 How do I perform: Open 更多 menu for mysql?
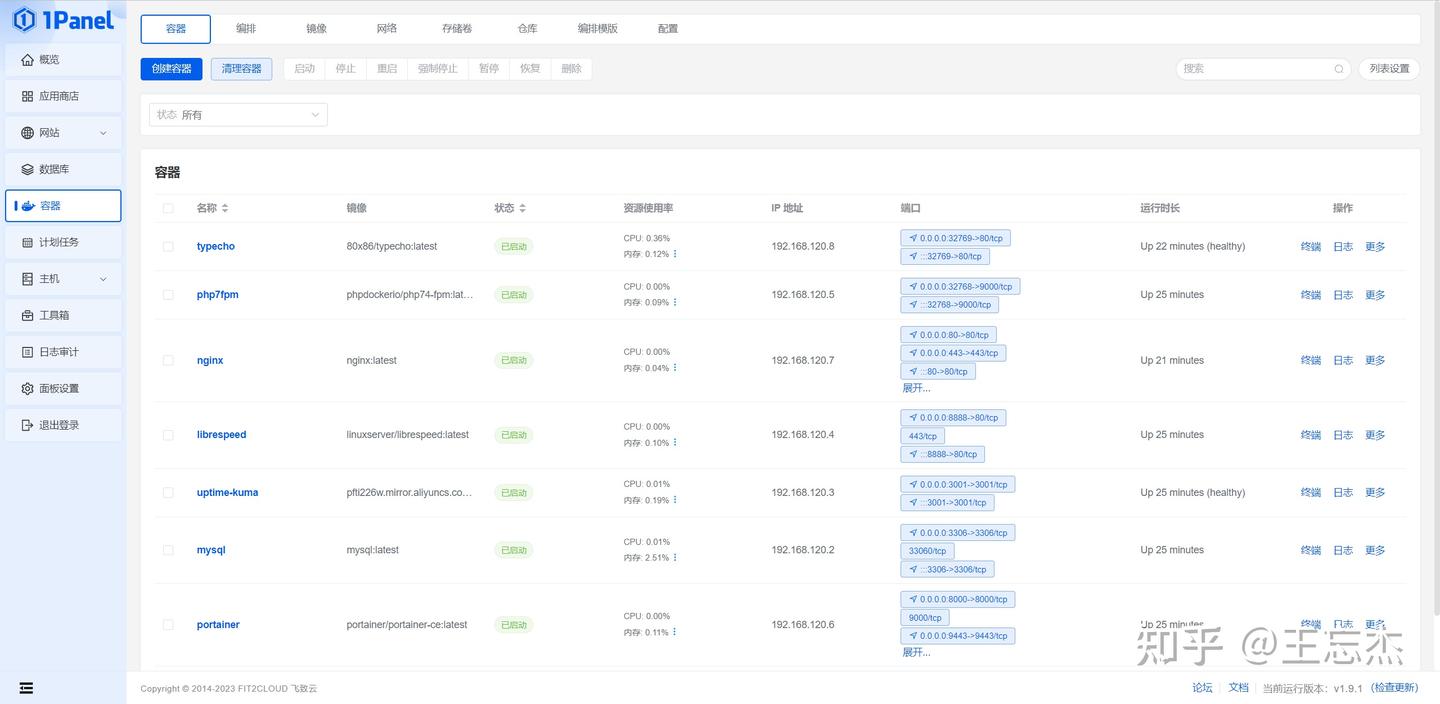tap(1375, 550)
